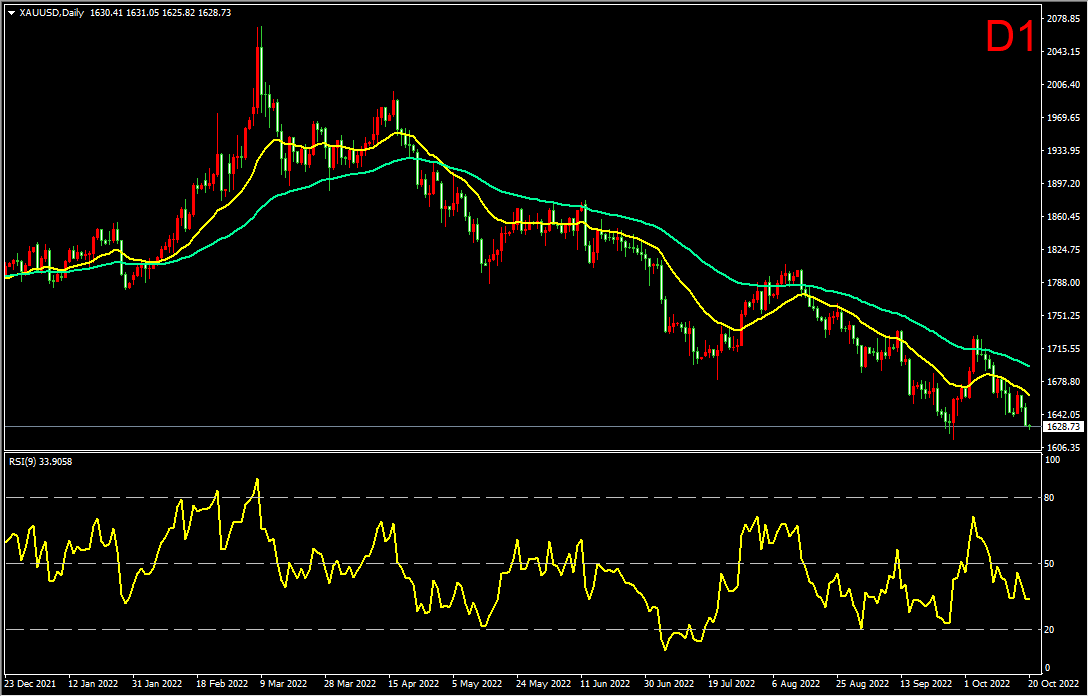Click the RSI scale value 50
The width and height of the screenshot is (1089, 697).
coord(1049,564)
